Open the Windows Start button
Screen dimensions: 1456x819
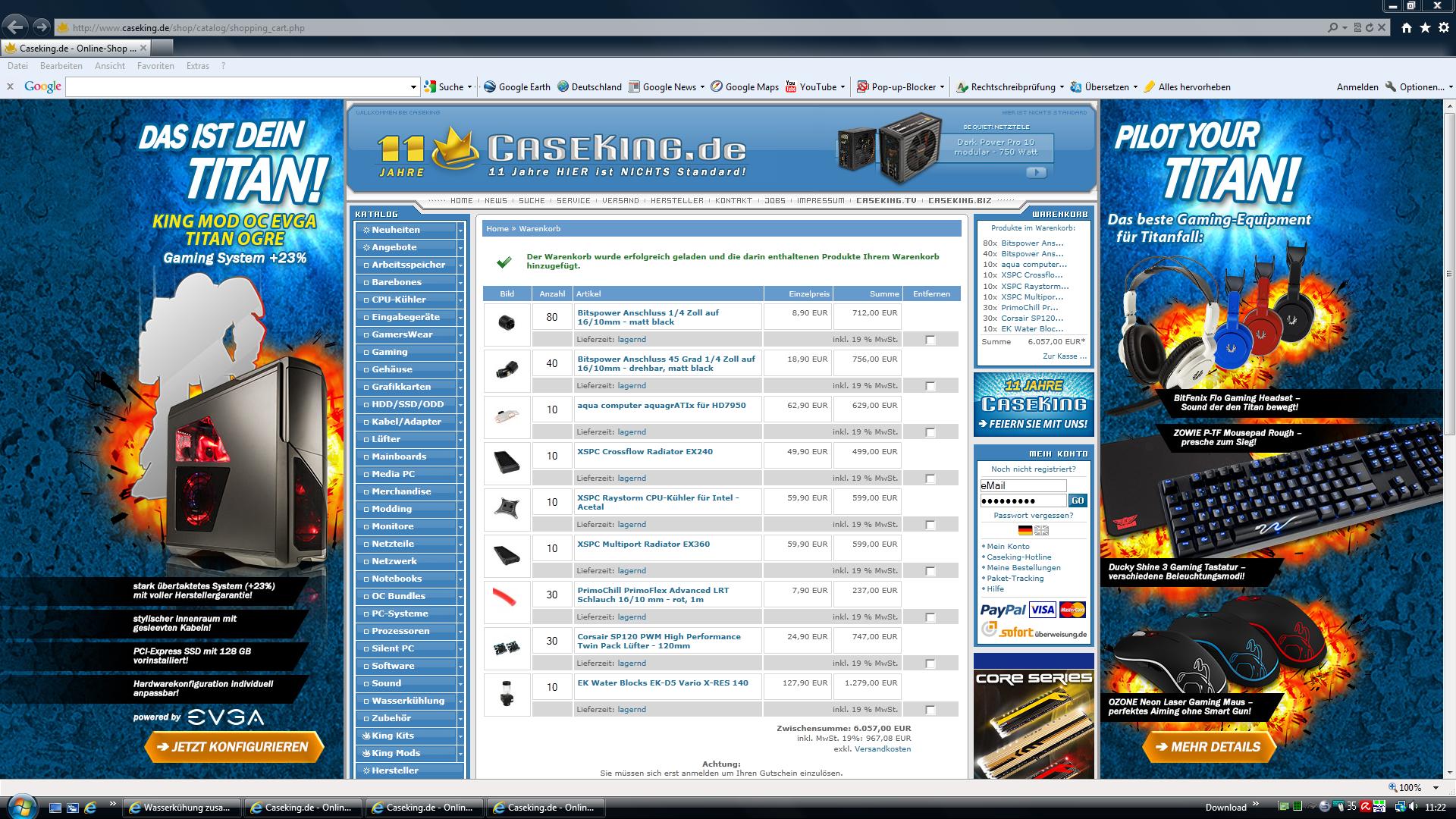coord(20,806)
